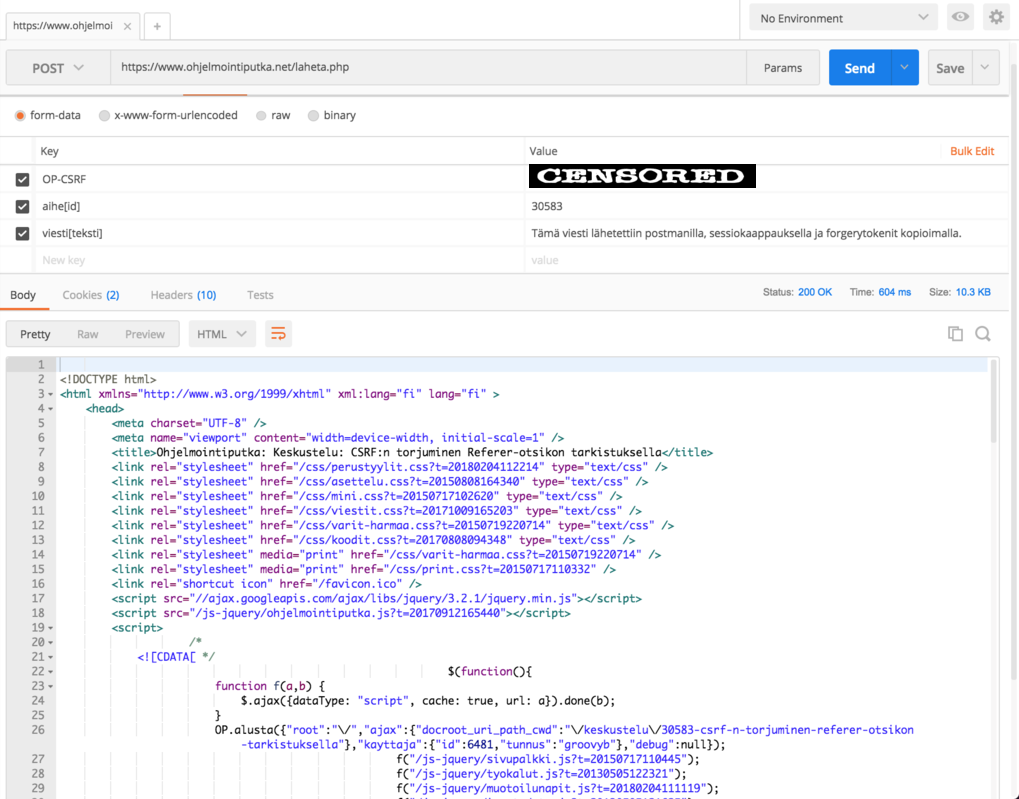
Task: Open a new request tab with plus
Action: tap(157, 26)
